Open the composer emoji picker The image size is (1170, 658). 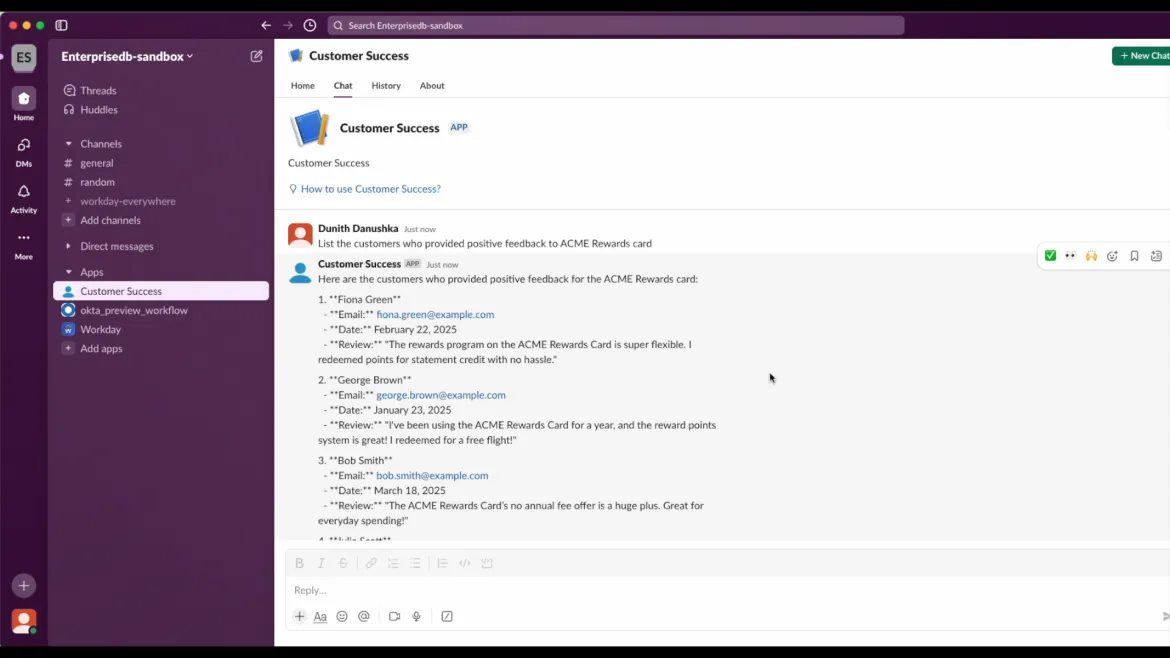pos(342,616)
